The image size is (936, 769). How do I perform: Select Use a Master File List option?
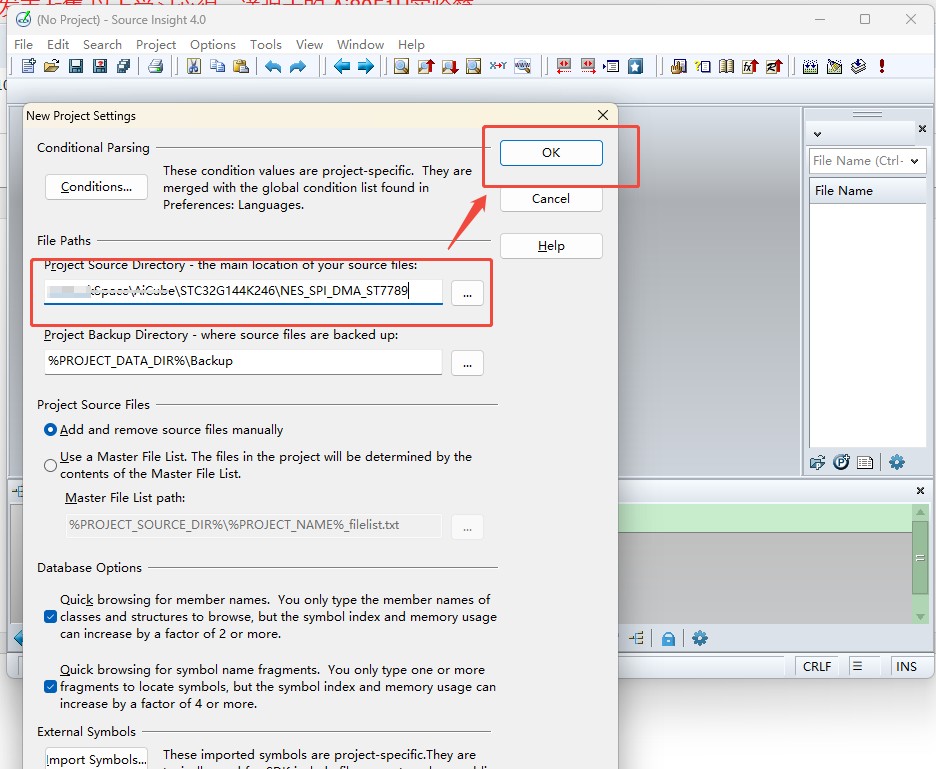coord(51,465)
